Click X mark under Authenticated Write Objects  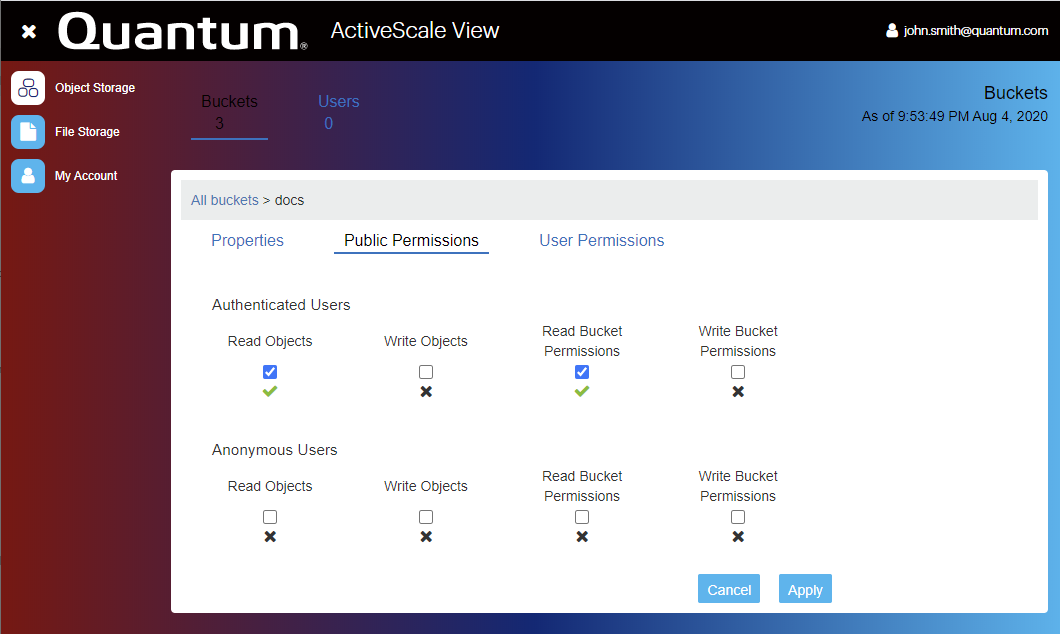(x=426, y=392)
